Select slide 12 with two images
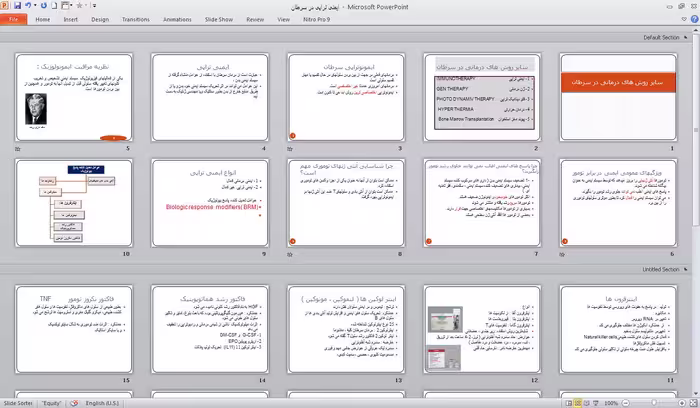The image size is (700, 408). 482,329
